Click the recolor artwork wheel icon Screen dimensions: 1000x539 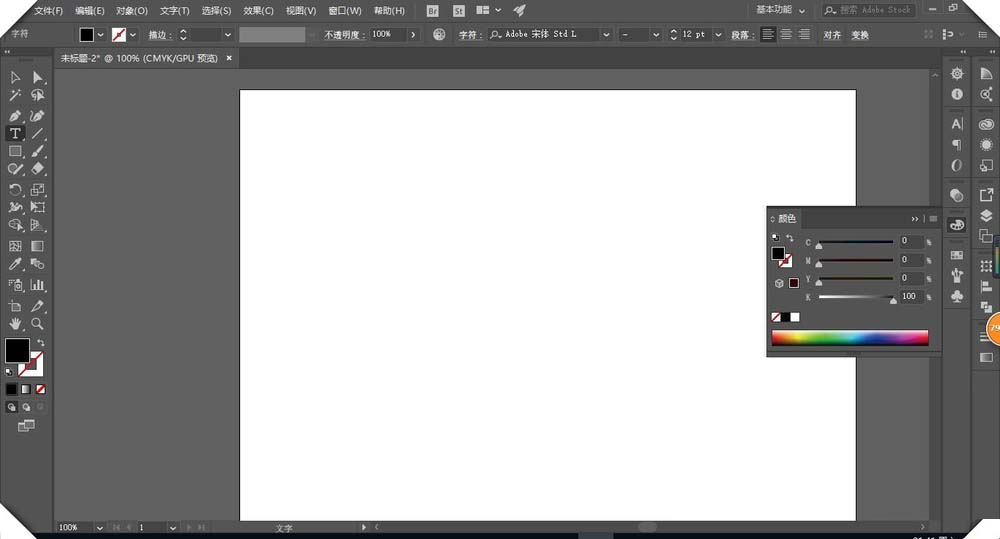click(x=439, y=34)
